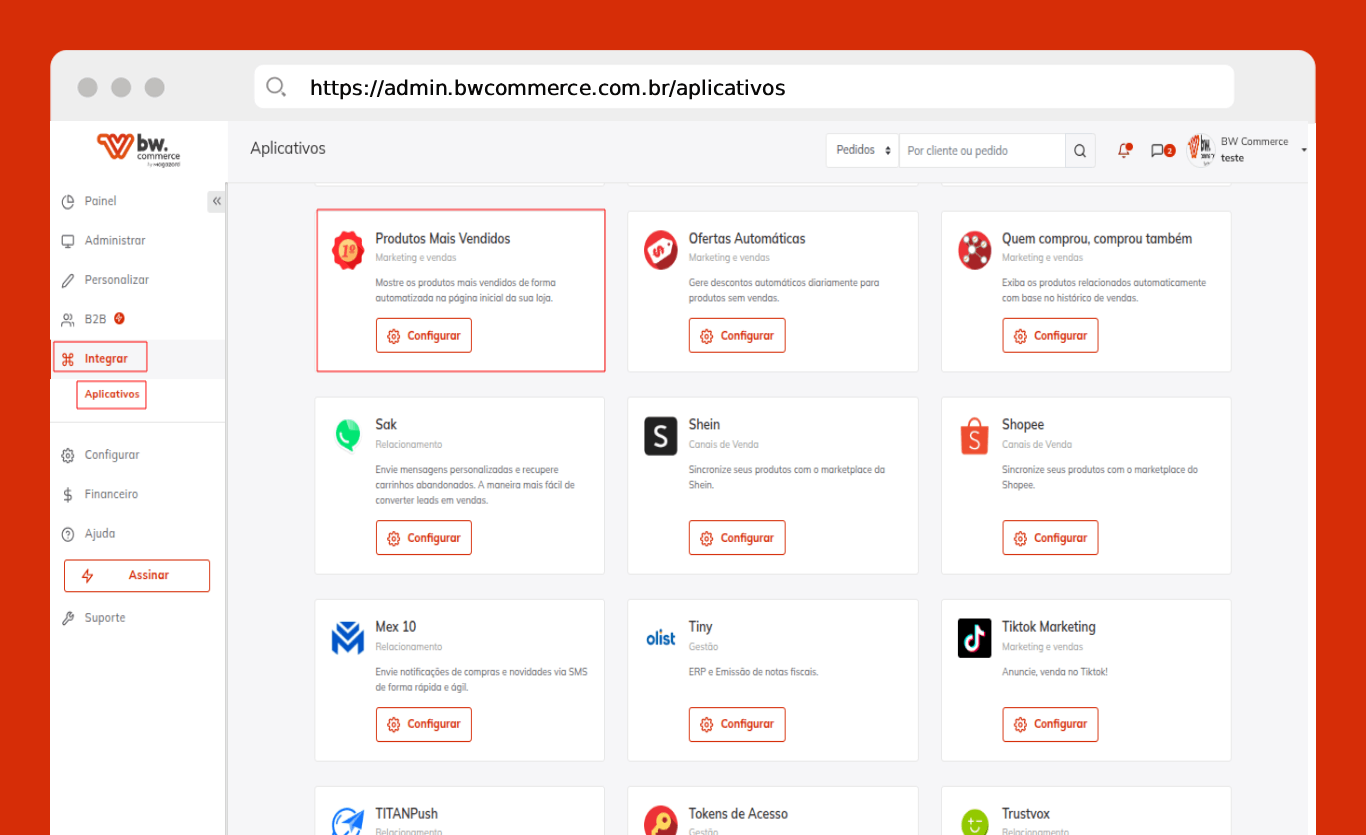Click the browser address bar search icon
1366x835 pixels.
(277, 87)
